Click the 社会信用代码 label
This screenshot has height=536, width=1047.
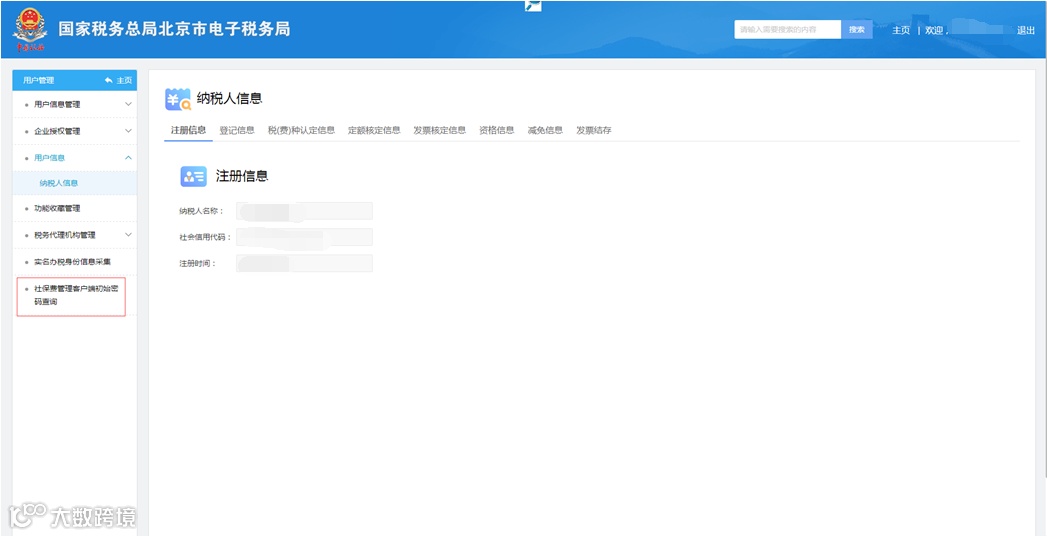(204, 237)
